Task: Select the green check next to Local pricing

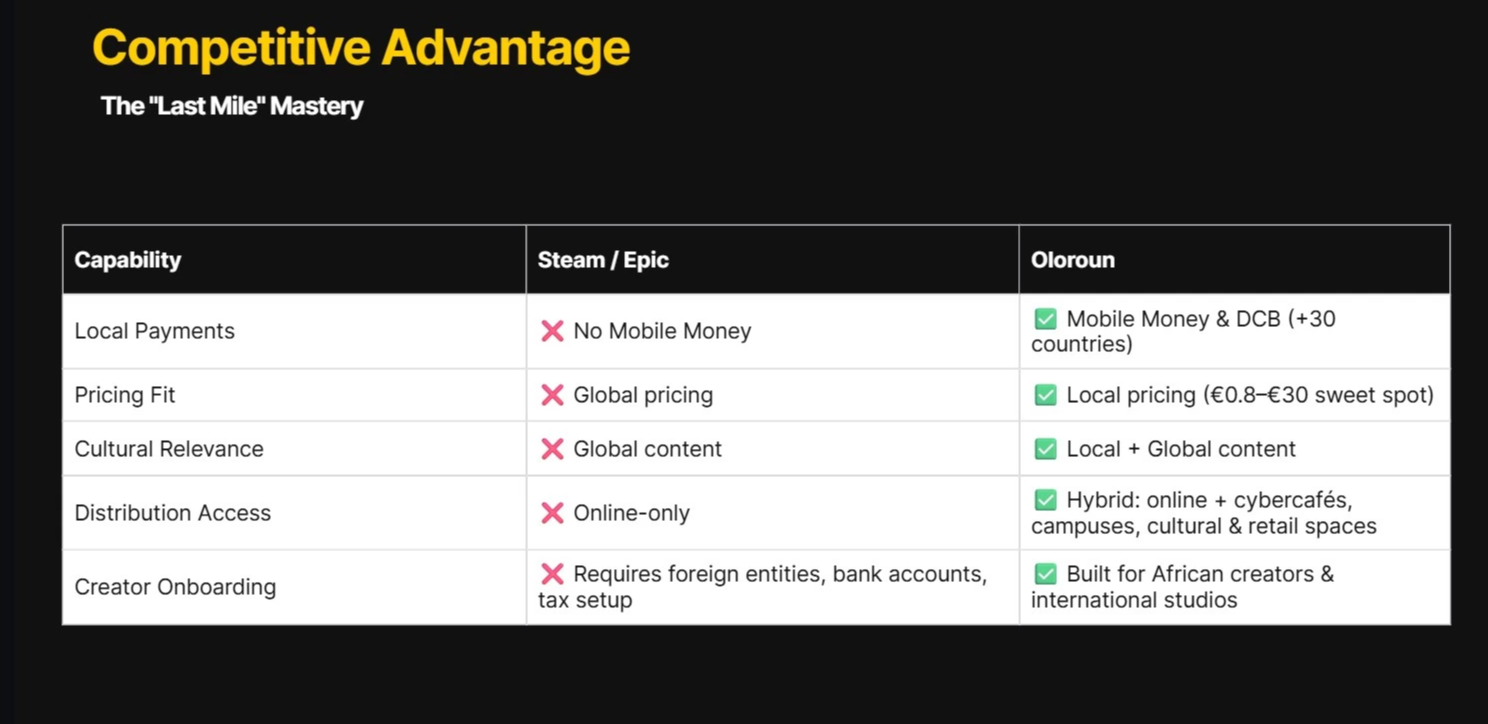Action: tap(1045, 395)
